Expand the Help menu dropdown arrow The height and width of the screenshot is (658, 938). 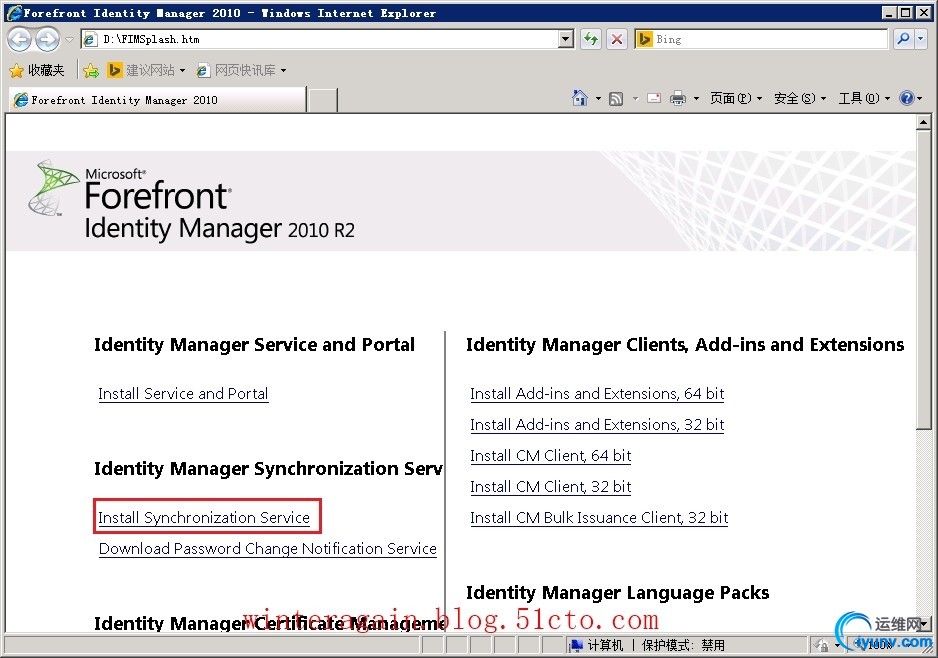point(919,99)
